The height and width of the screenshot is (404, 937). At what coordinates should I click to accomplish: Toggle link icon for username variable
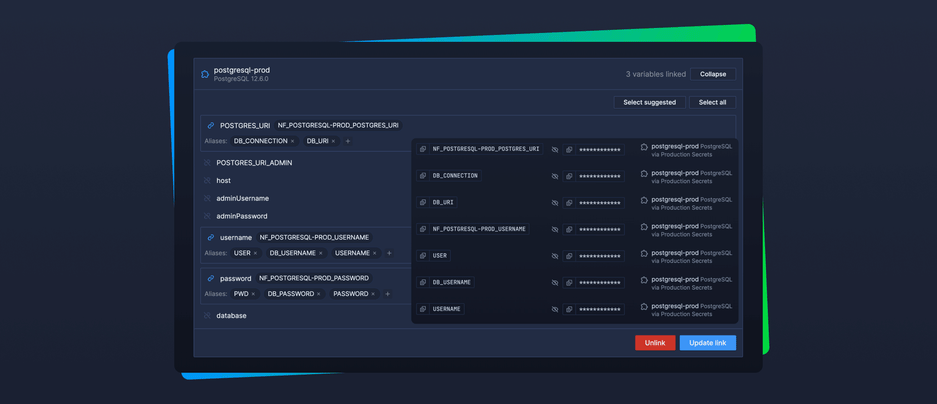(210, 237)
